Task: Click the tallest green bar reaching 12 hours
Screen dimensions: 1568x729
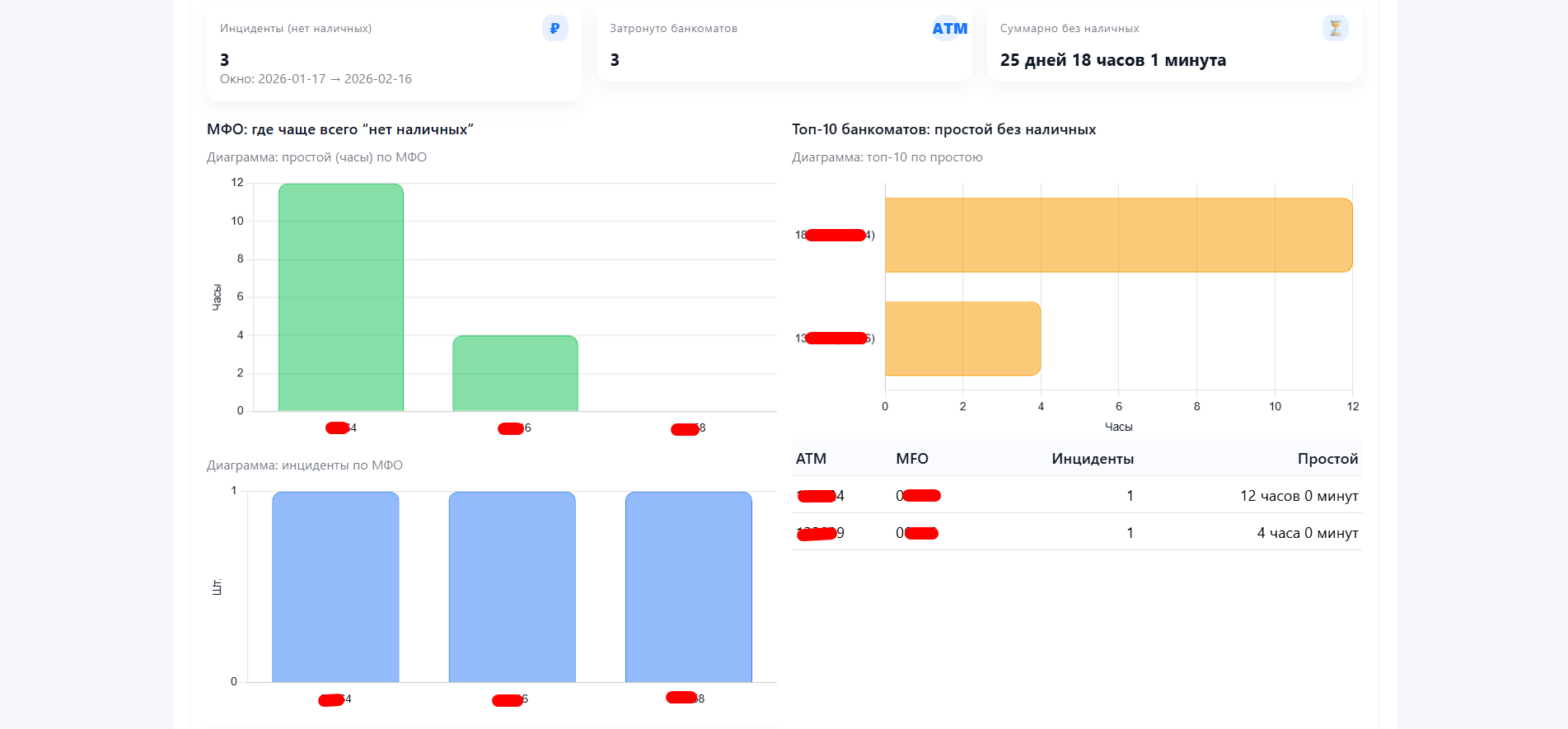Action: coord(341,297)
